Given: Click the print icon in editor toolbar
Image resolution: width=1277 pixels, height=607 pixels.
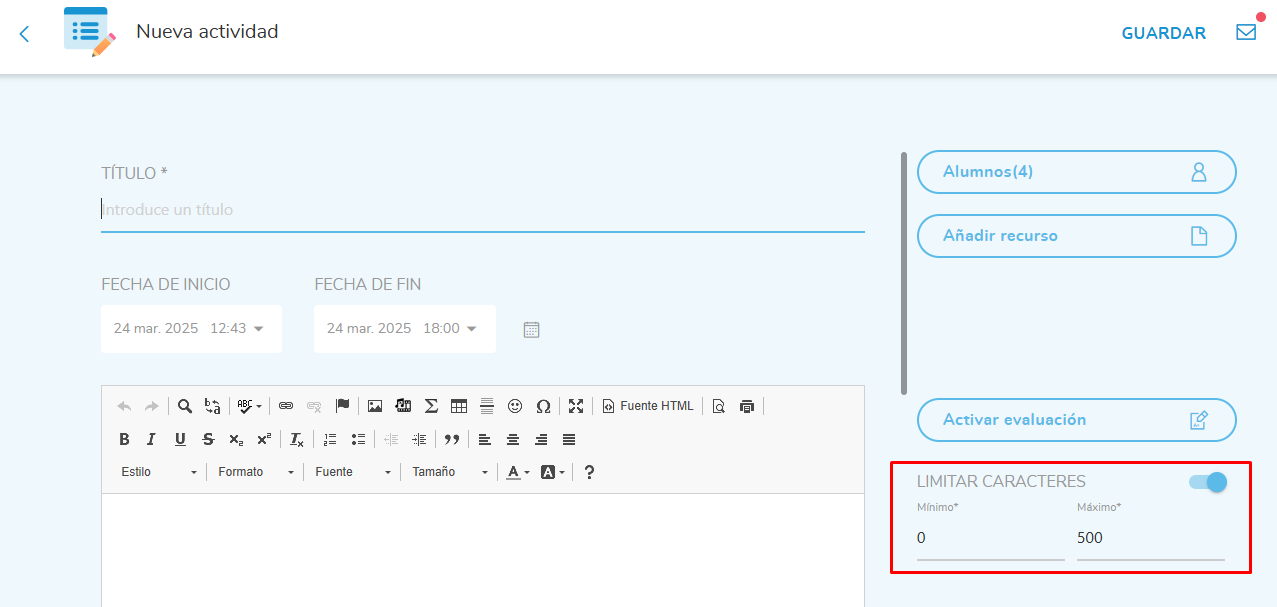Looking at the screenshot, I should tap(746, 406).
